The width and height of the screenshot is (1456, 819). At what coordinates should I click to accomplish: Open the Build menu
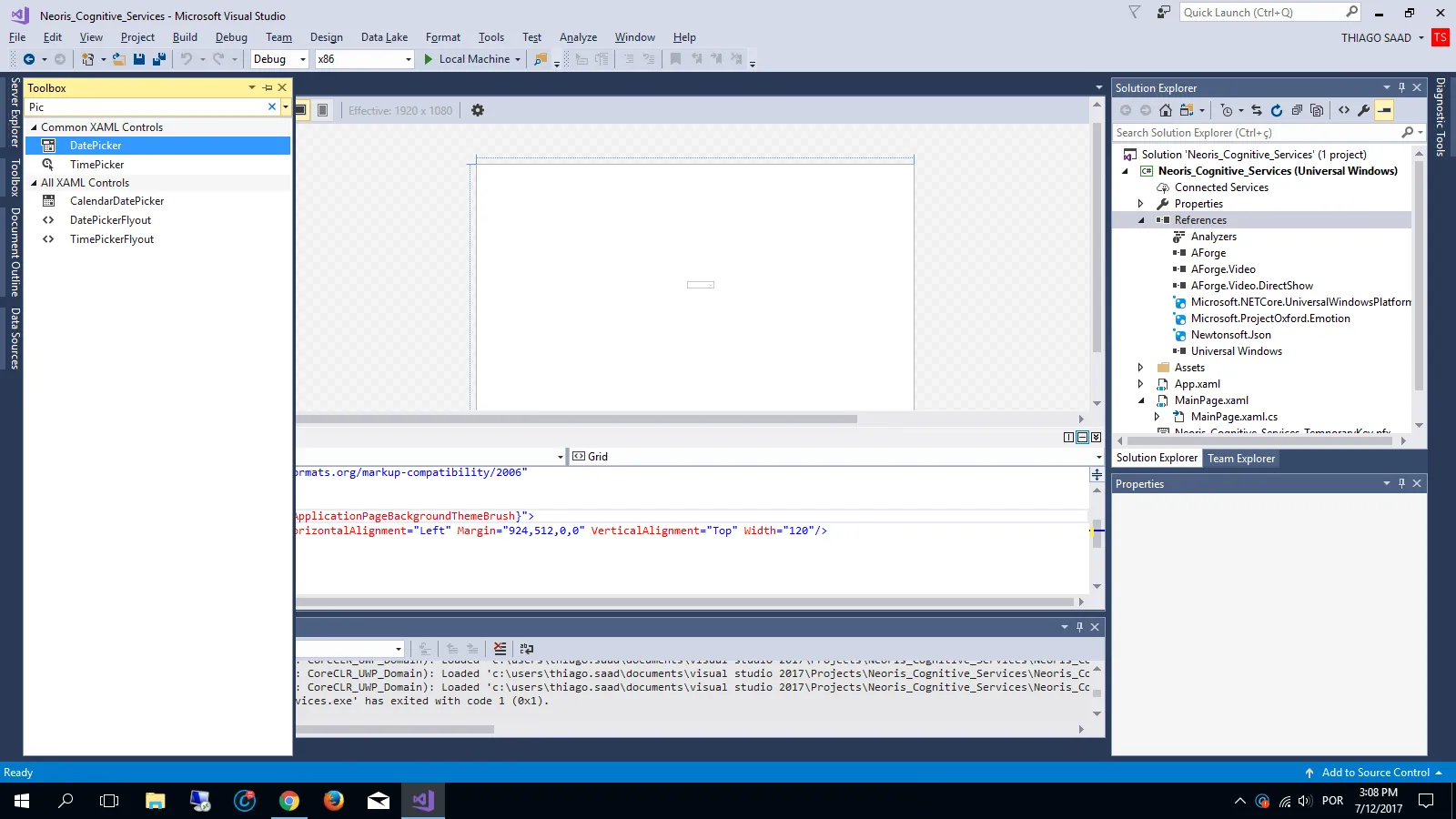tap(185, 37)
